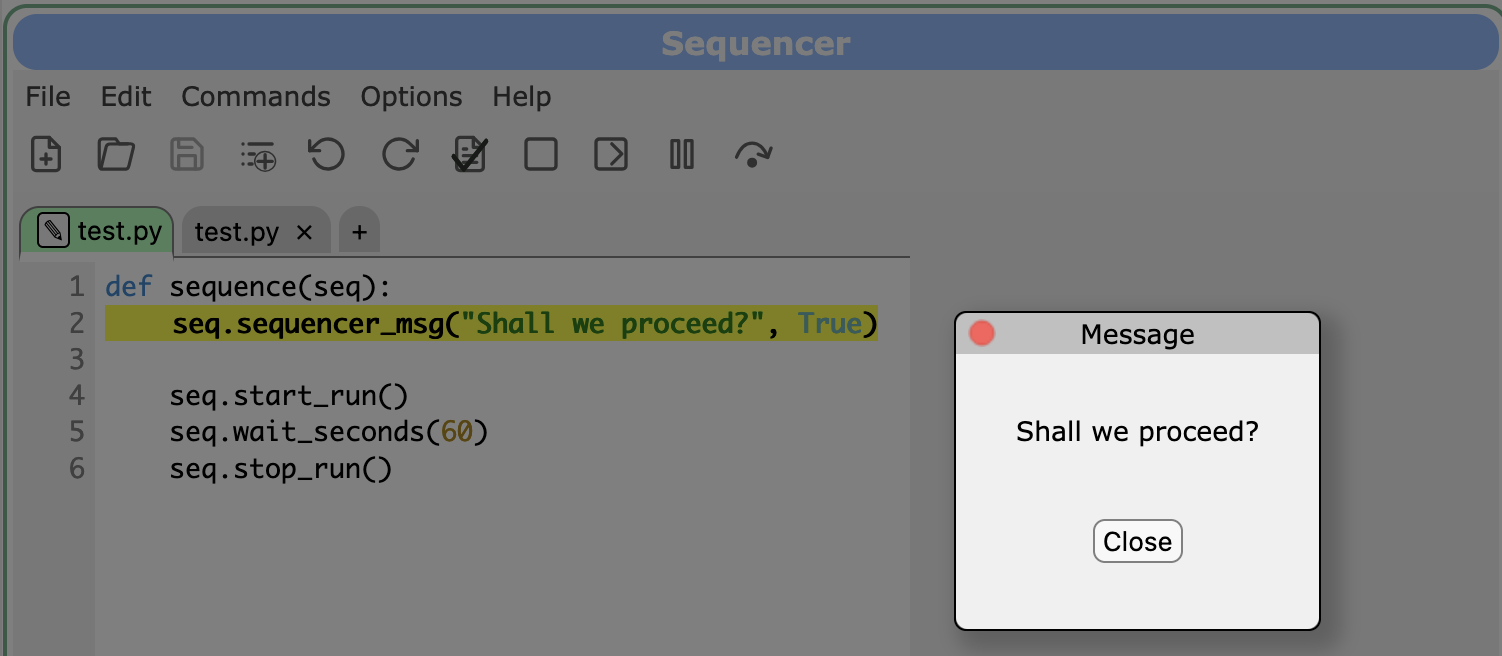Pause the sequence with the pause icon
1502x656 pixels.
[x=682, y=154]
